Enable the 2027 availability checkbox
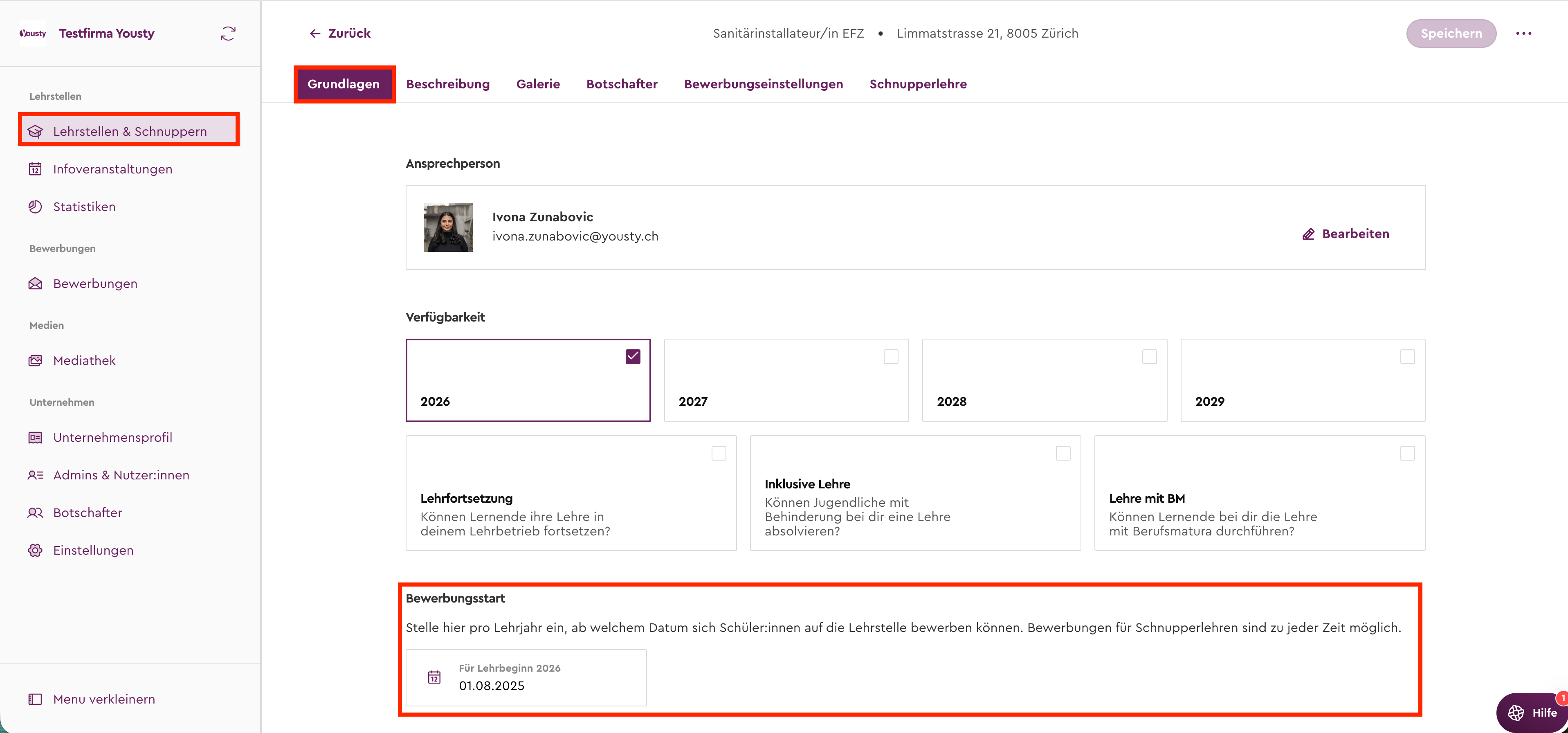The height and width of the screenshot is (733, 1568). point(890,357)
